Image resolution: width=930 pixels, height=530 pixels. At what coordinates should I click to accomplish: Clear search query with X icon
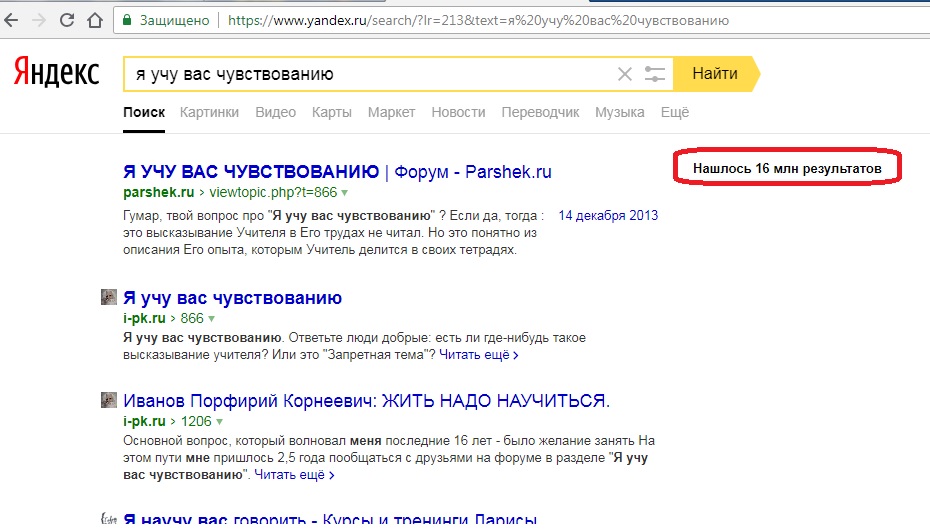625,74
